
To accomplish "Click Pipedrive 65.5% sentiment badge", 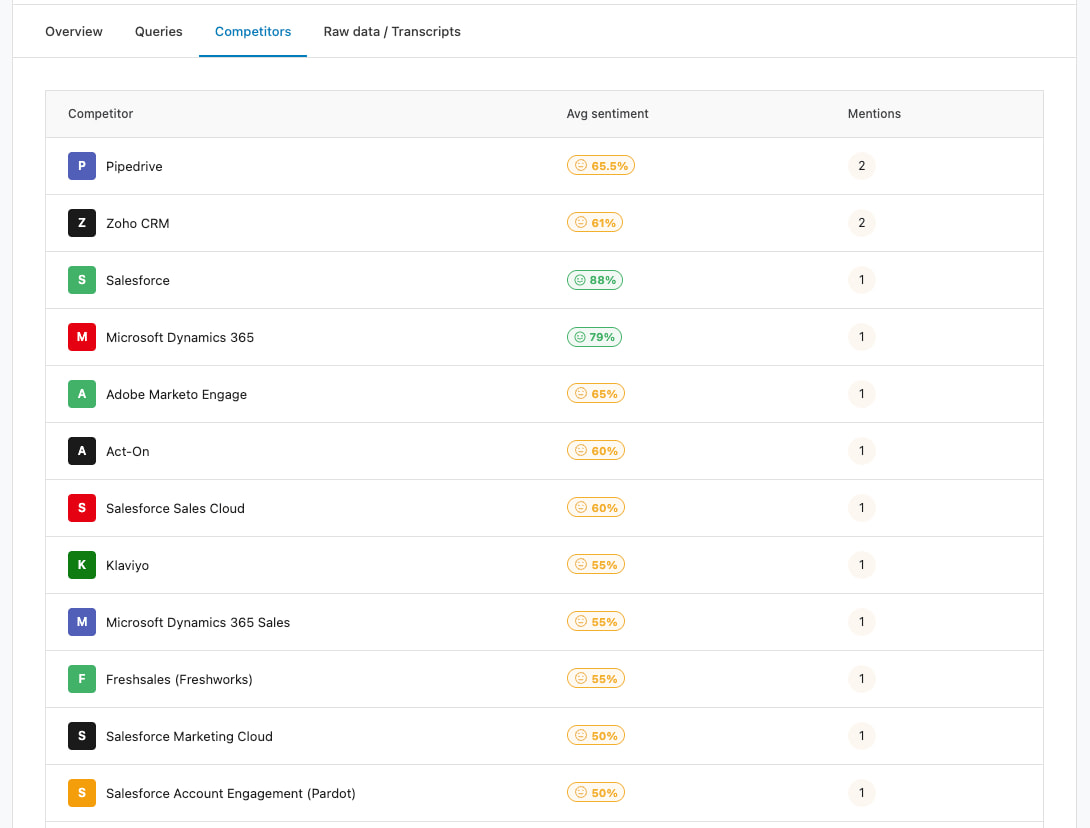I will click(x=601, y=165).
